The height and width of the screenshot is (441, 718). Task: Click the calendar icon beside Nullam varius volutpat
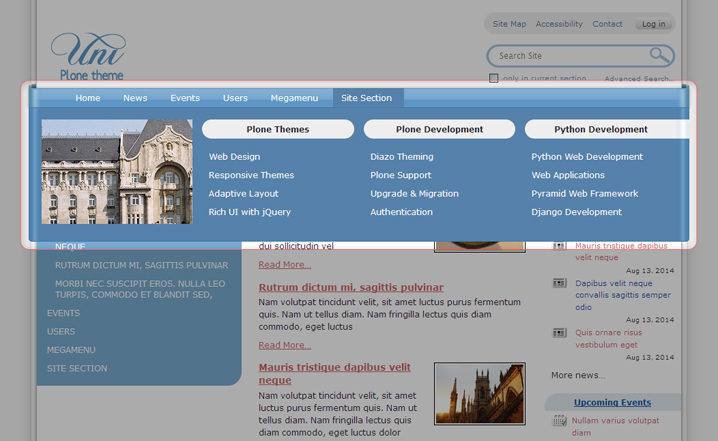(560, 420)
